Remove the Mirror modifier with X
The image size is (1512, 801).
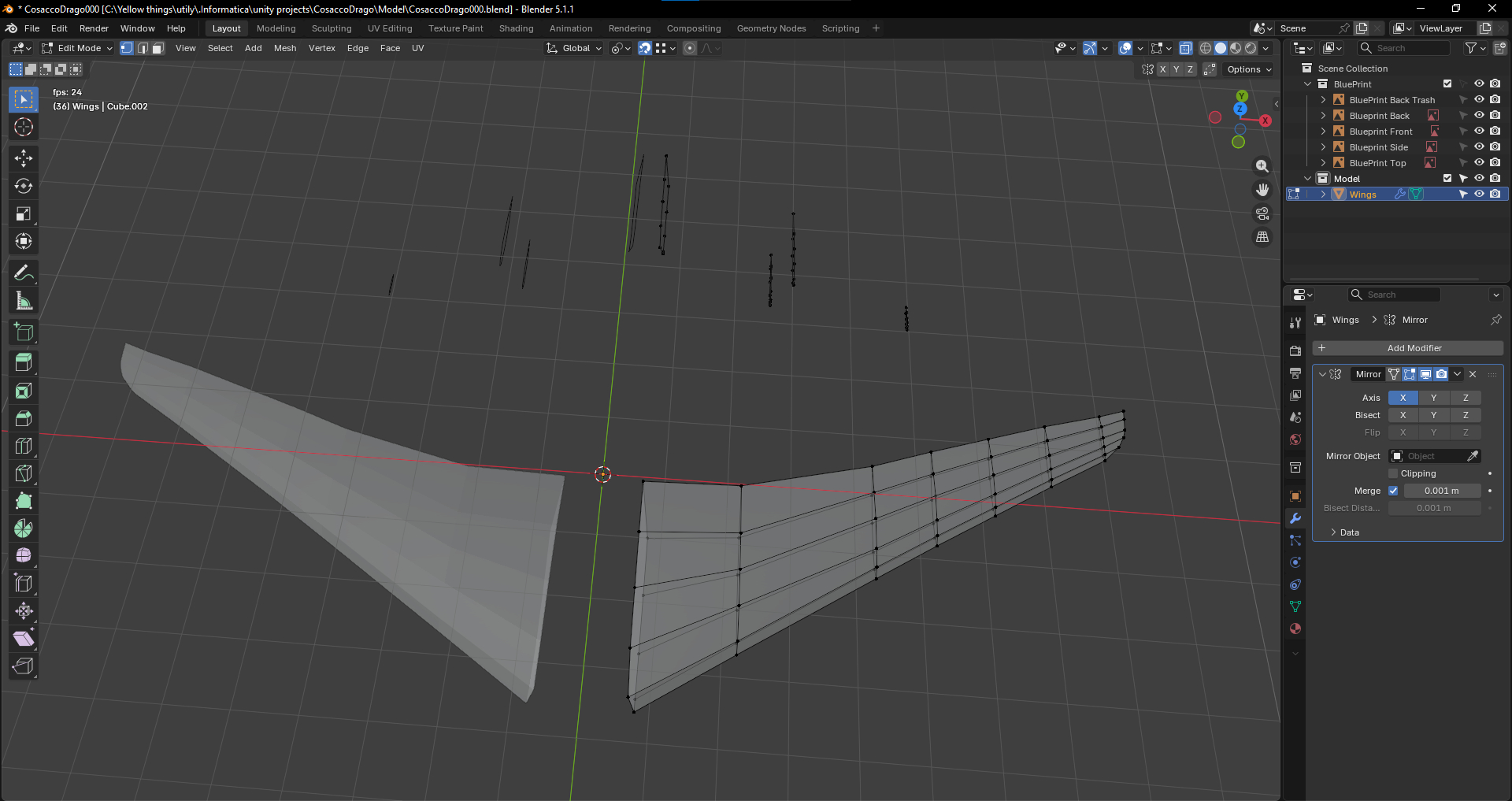(1473, 374)
